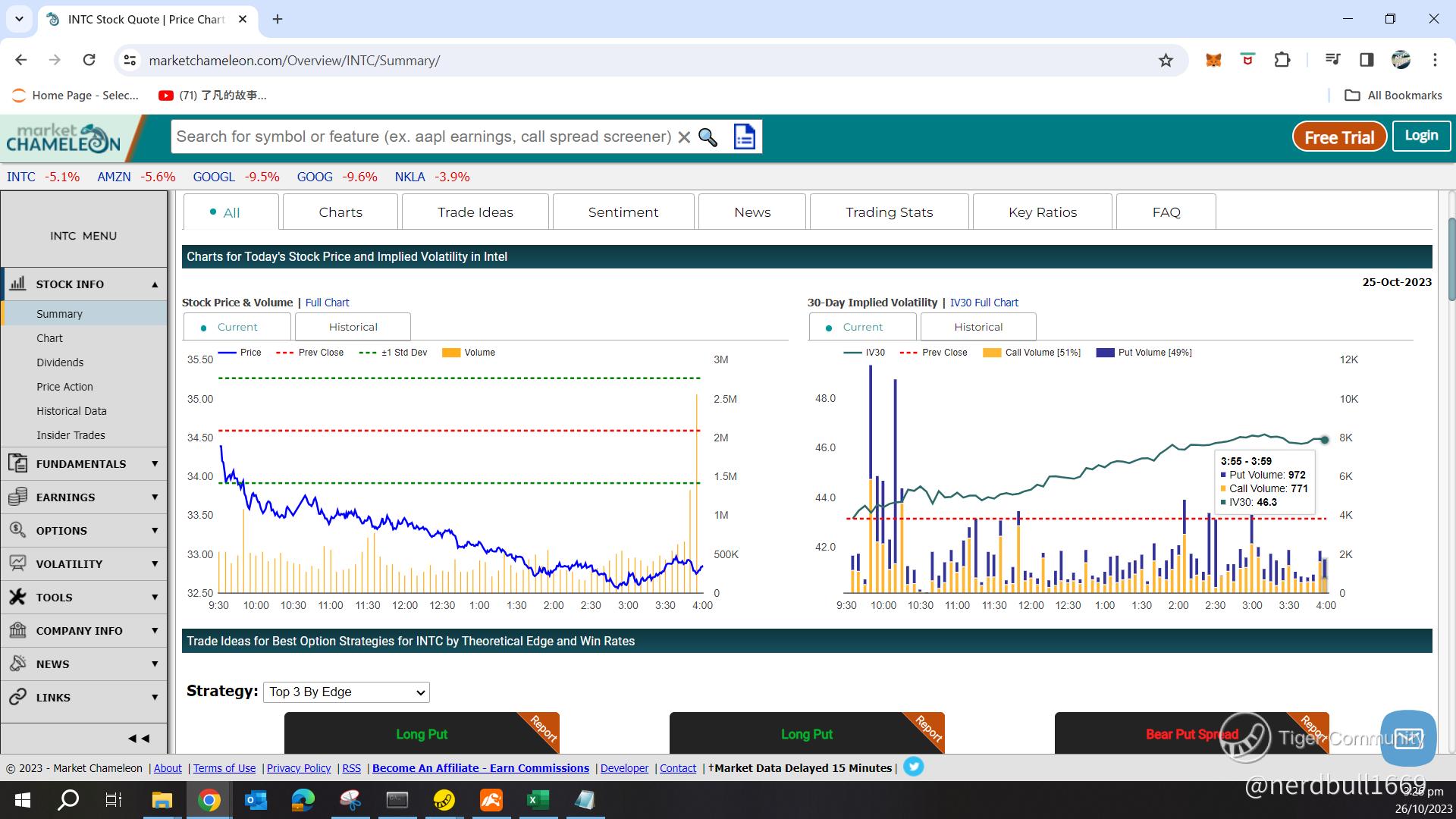Screen dimensions: 1456x819
Task: Open the Strategy Top 3 By Edge dropdown
Action: pos(347,692)
